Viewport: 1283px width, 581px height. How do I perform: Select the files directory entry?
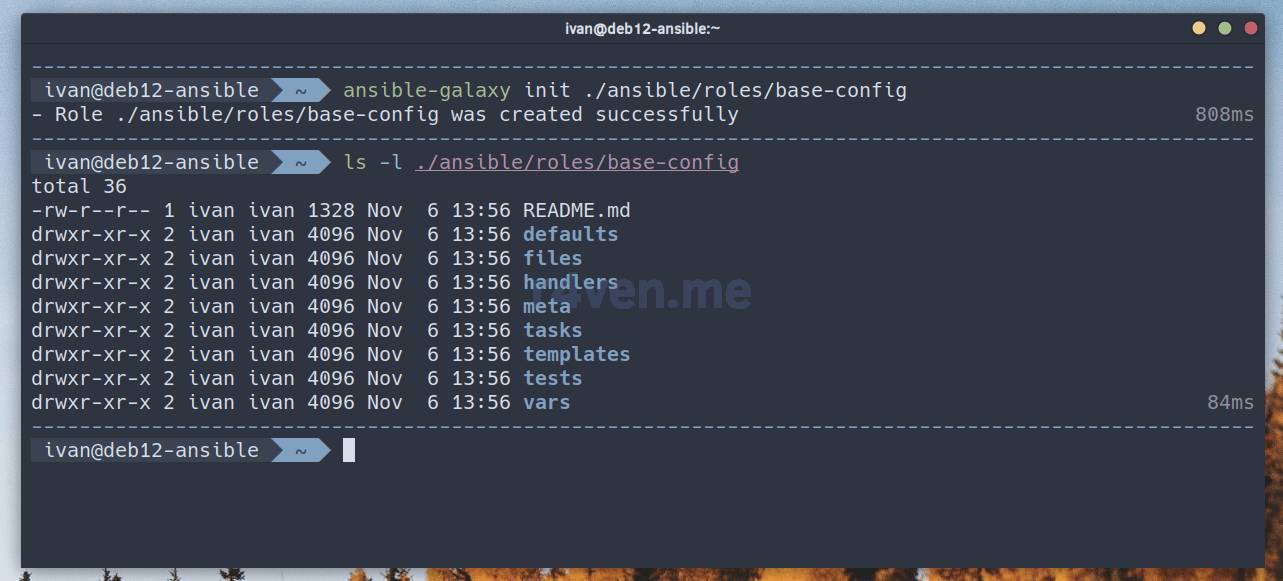click(x=552, y=258)
